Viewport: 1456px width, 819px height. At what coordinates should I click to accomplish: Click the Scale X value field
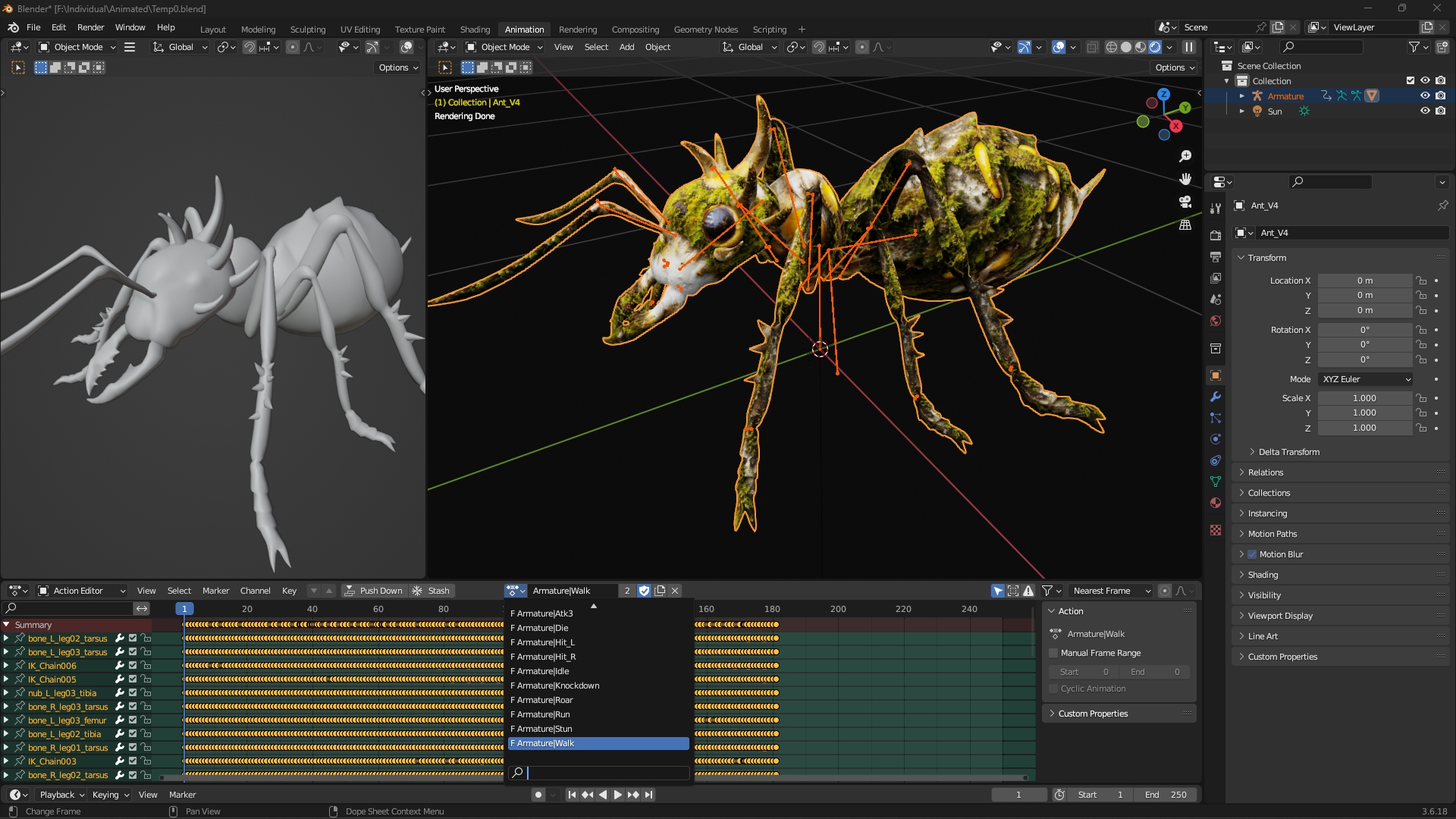[1363, 398]
